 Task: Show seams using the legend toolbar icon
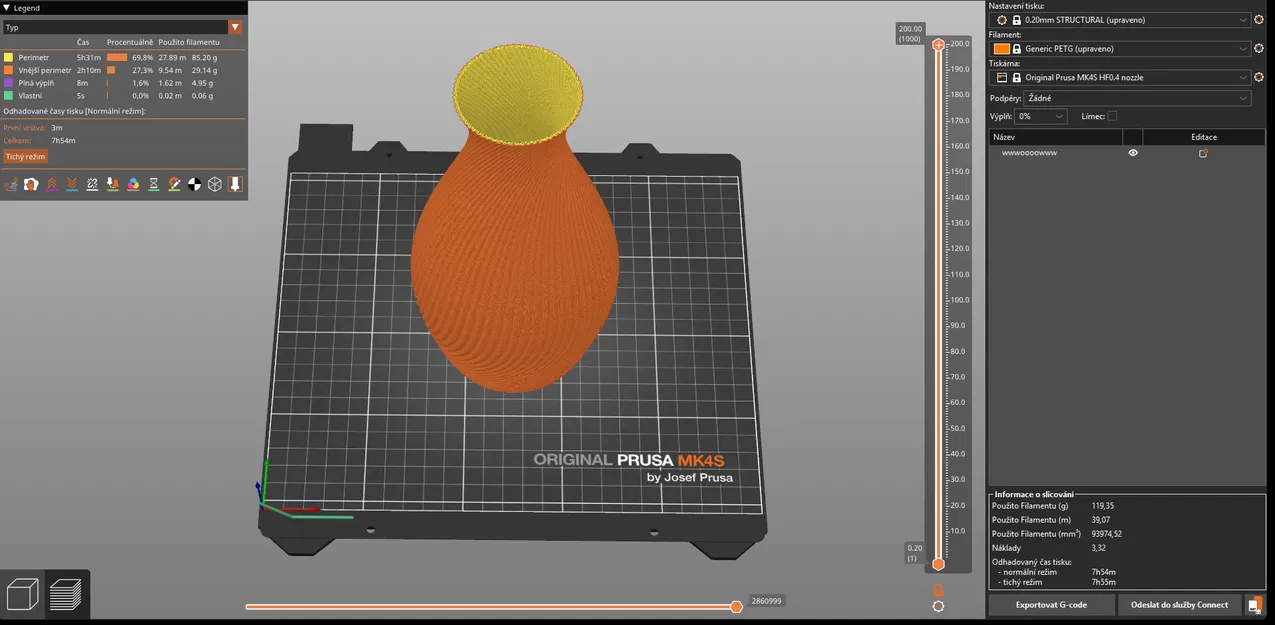coord(92,184)
